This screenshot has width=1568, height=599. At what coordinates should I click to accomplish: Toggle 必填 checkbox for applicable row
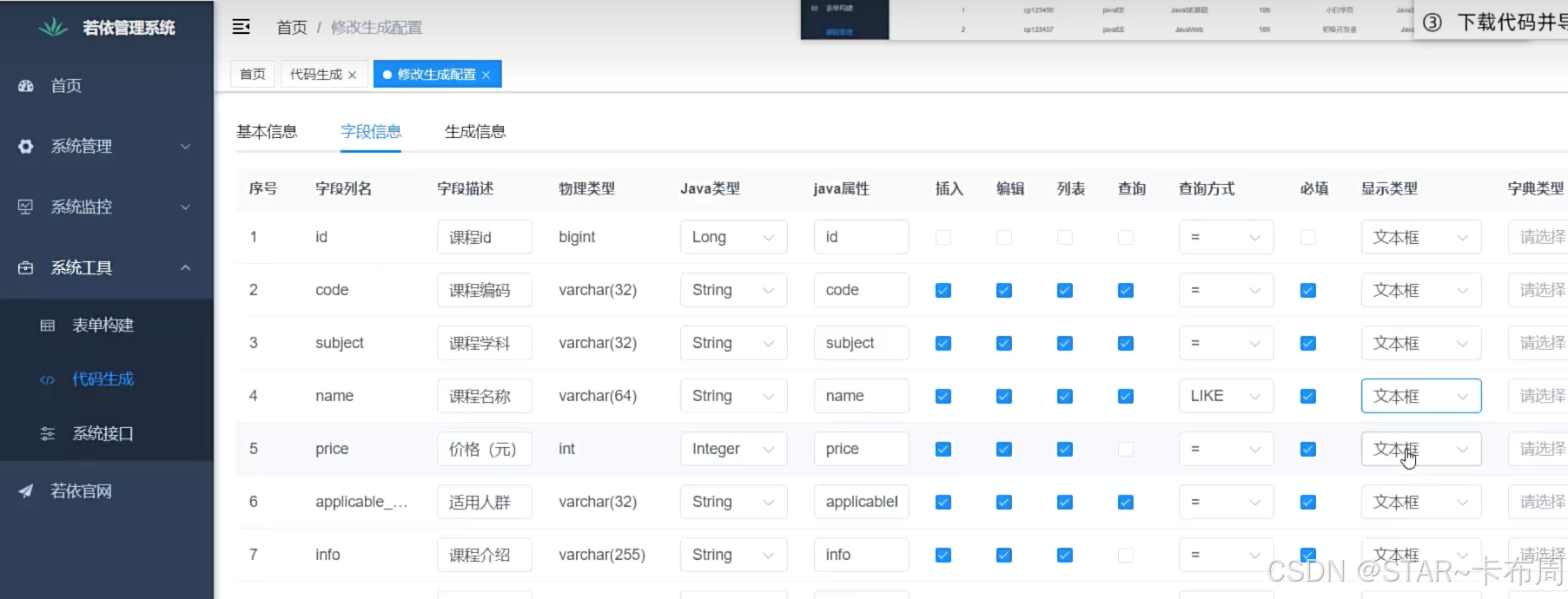click(1308, 503)
